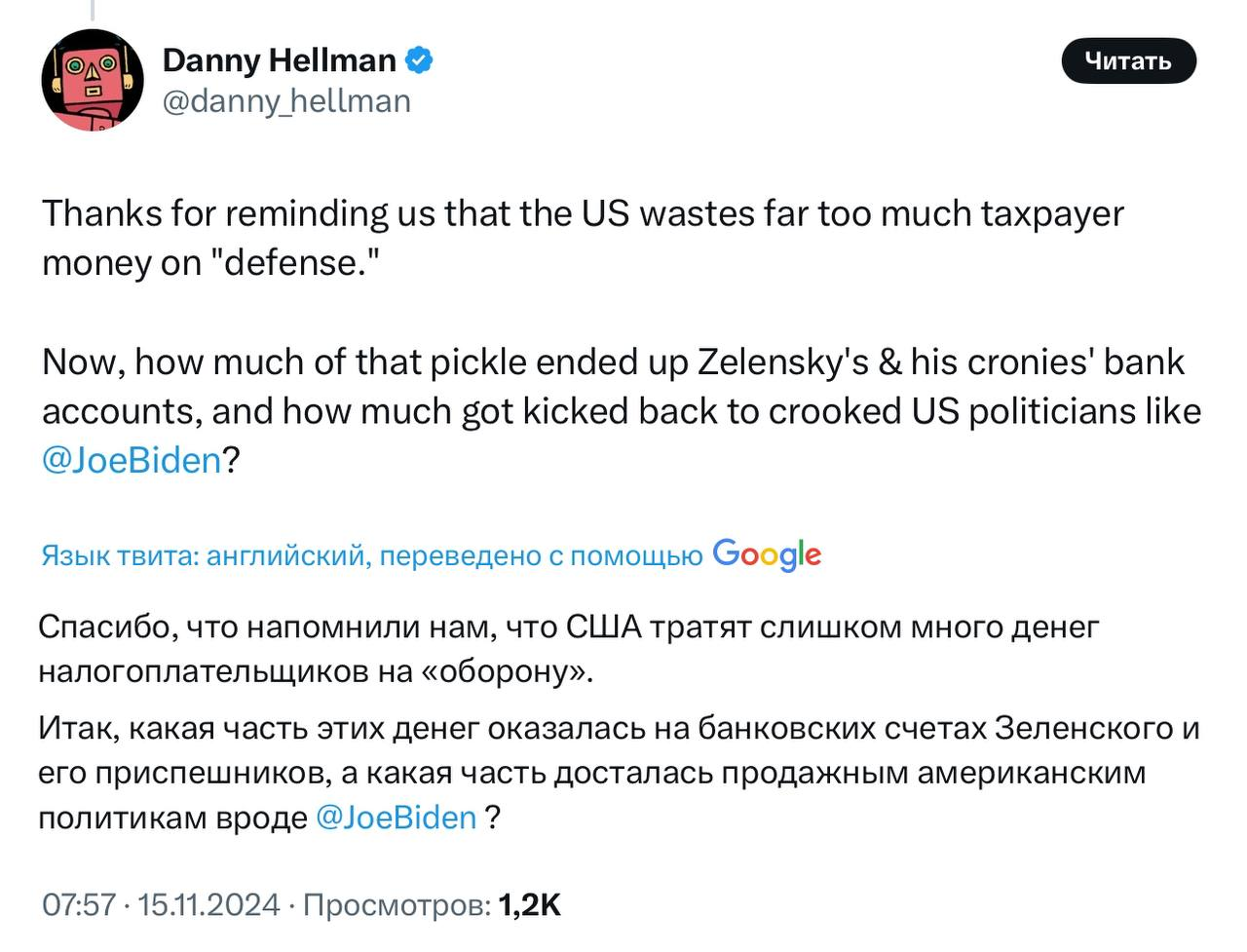1247x952 pixels.
Task: Click the 15.11.2024 tweet date
Action: (209, 905)
